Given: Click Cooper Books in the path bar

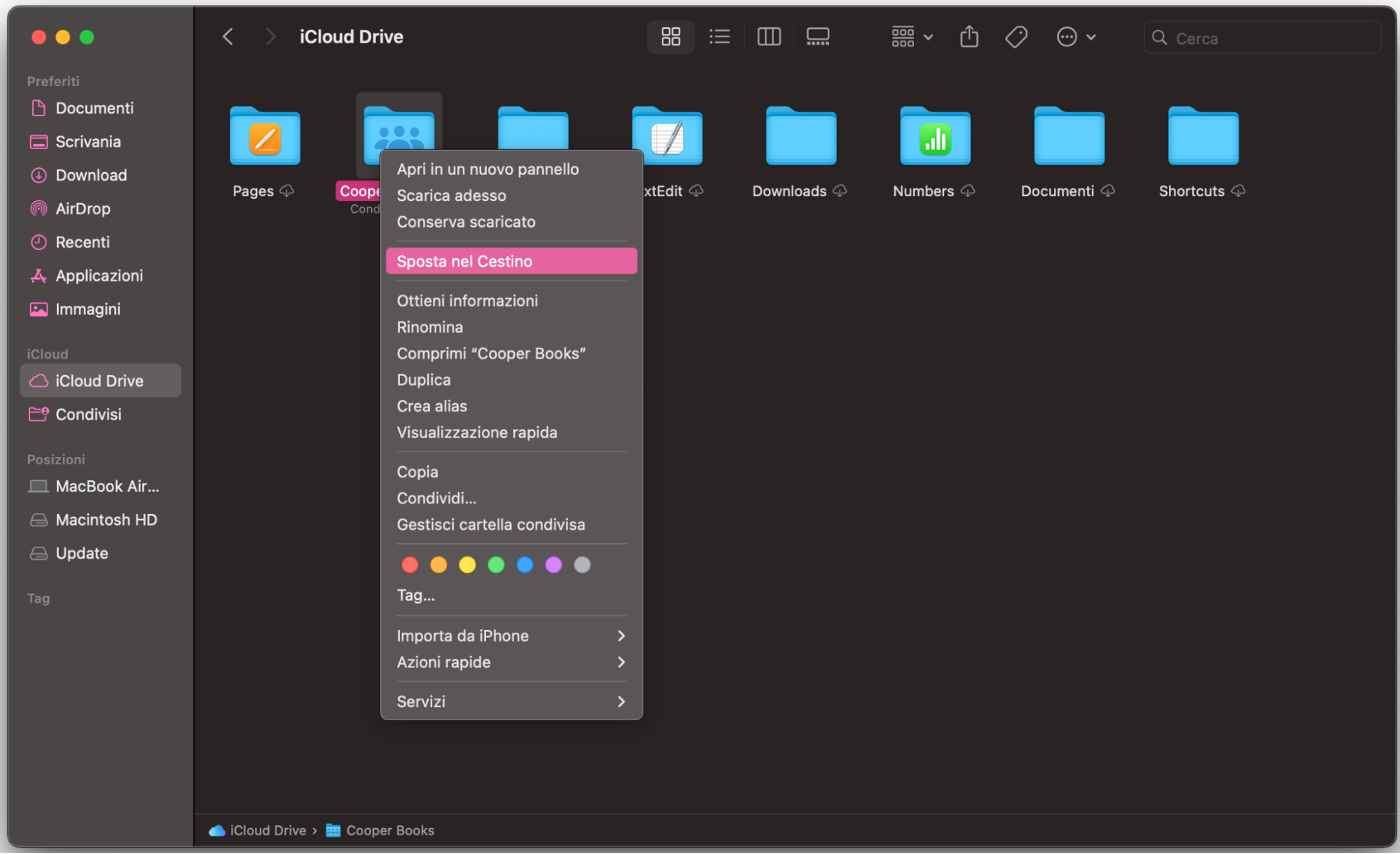Looking at the screenshot, I should pos(380,831).
